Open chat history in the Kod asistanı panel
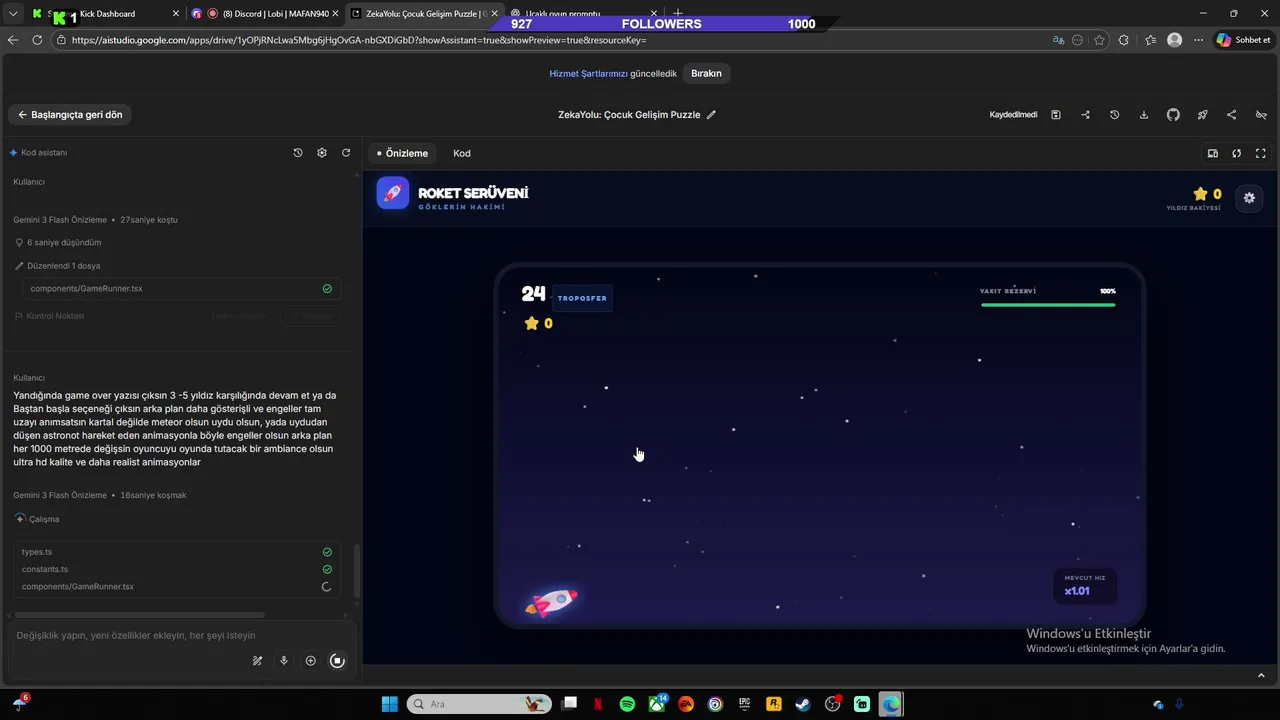This screenshot has width=1280, height=720. [x=298, y=153]
